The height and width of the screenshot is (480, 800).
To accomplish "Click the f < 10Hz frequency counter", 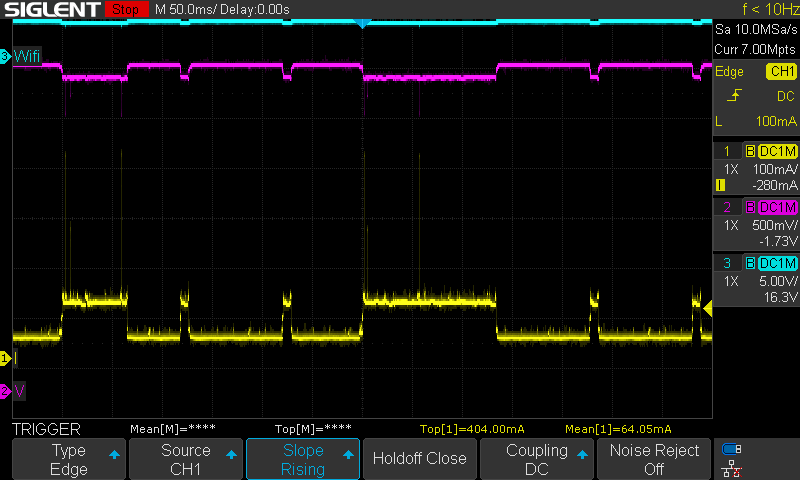I will coord(771,9).
